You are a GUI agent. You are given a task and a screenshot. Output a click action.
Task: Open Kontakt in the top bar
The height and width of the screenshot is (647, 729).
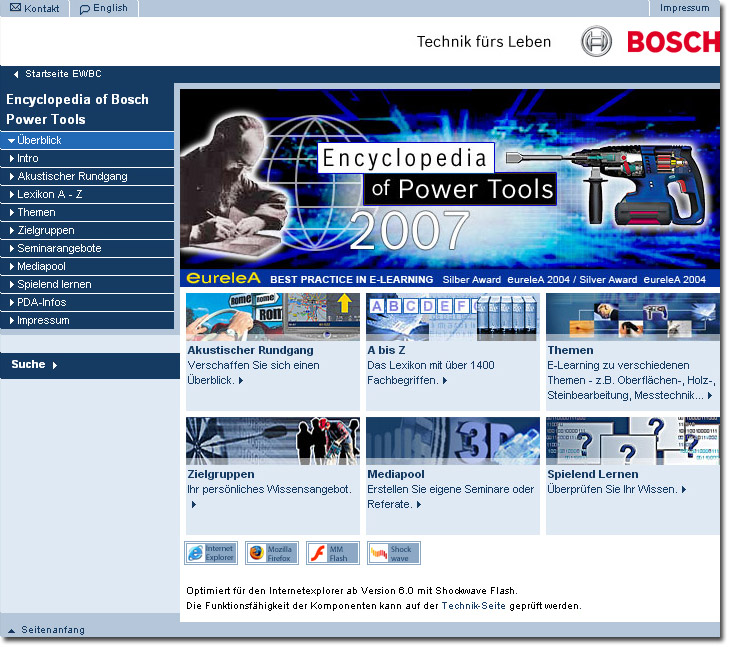[41, 8]
